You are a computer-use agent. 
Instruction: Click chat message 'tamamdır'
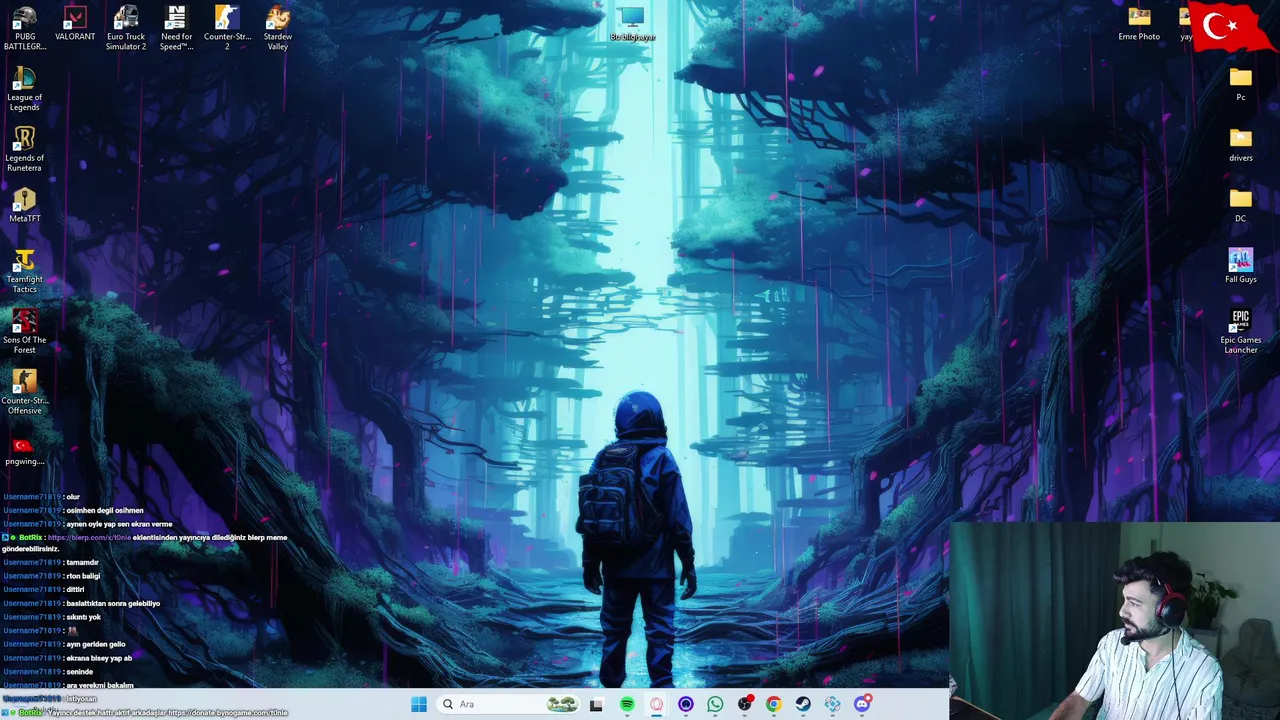(83, 562)
